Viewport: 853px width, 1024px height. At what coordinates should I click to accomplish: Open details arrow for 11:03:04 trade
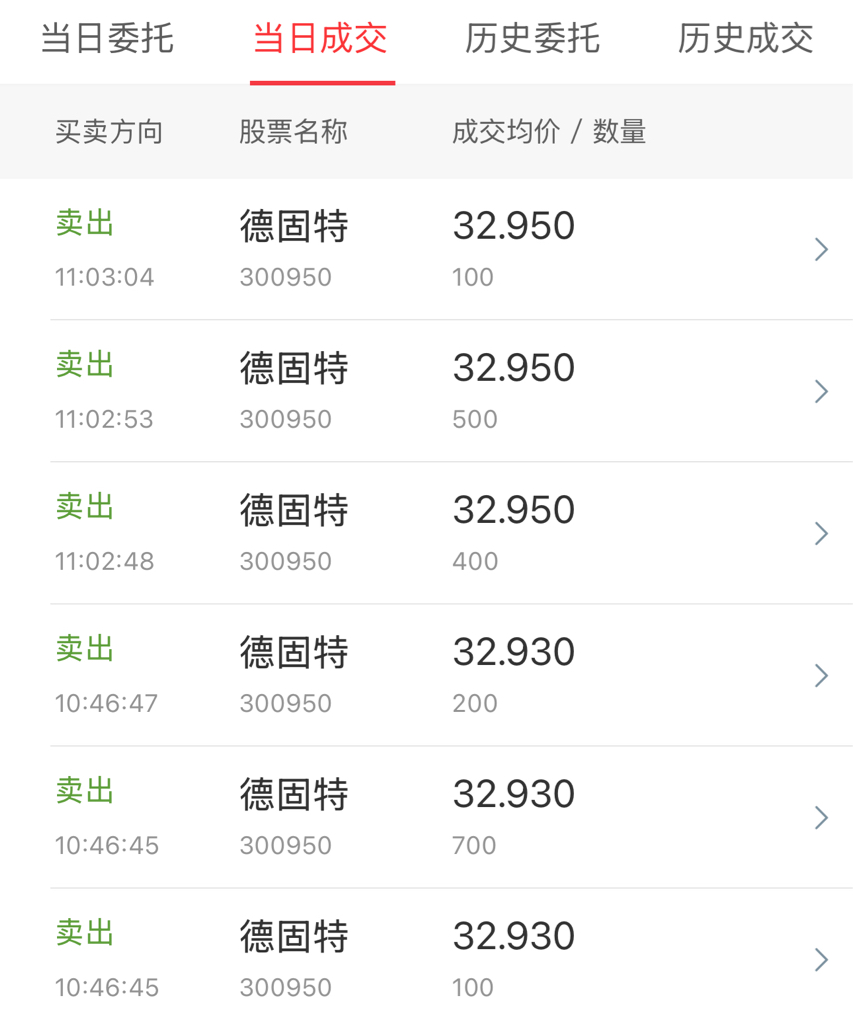click(x=822, y=249)
